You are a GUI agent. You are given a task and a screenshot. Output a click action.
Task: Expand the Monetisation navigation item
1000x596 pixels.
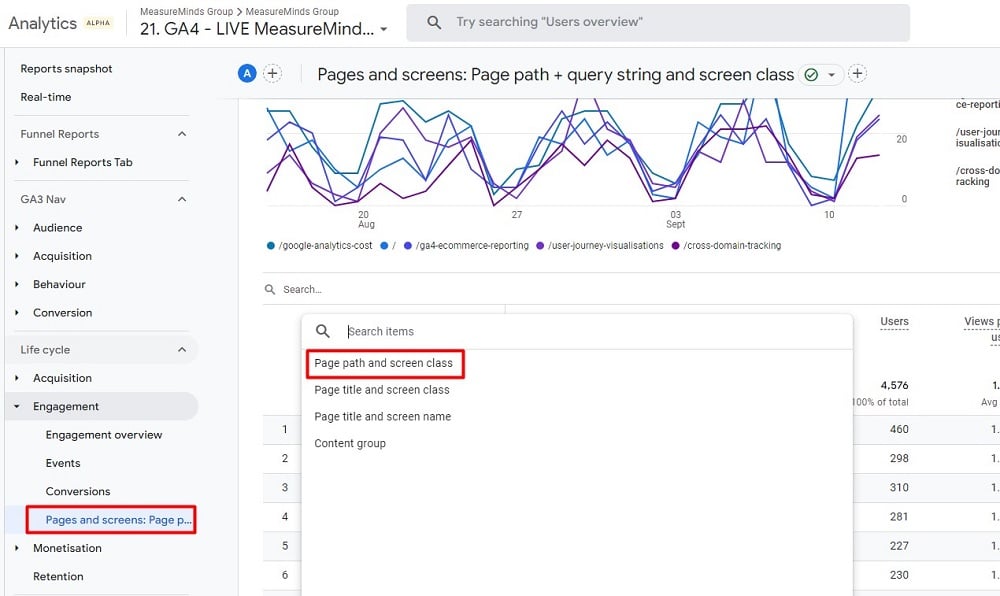tap(66, 548)
